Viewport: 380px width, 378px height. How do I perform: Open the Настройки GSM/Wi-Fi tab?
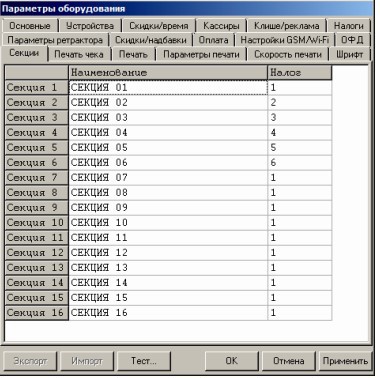[x=285, y=40]
